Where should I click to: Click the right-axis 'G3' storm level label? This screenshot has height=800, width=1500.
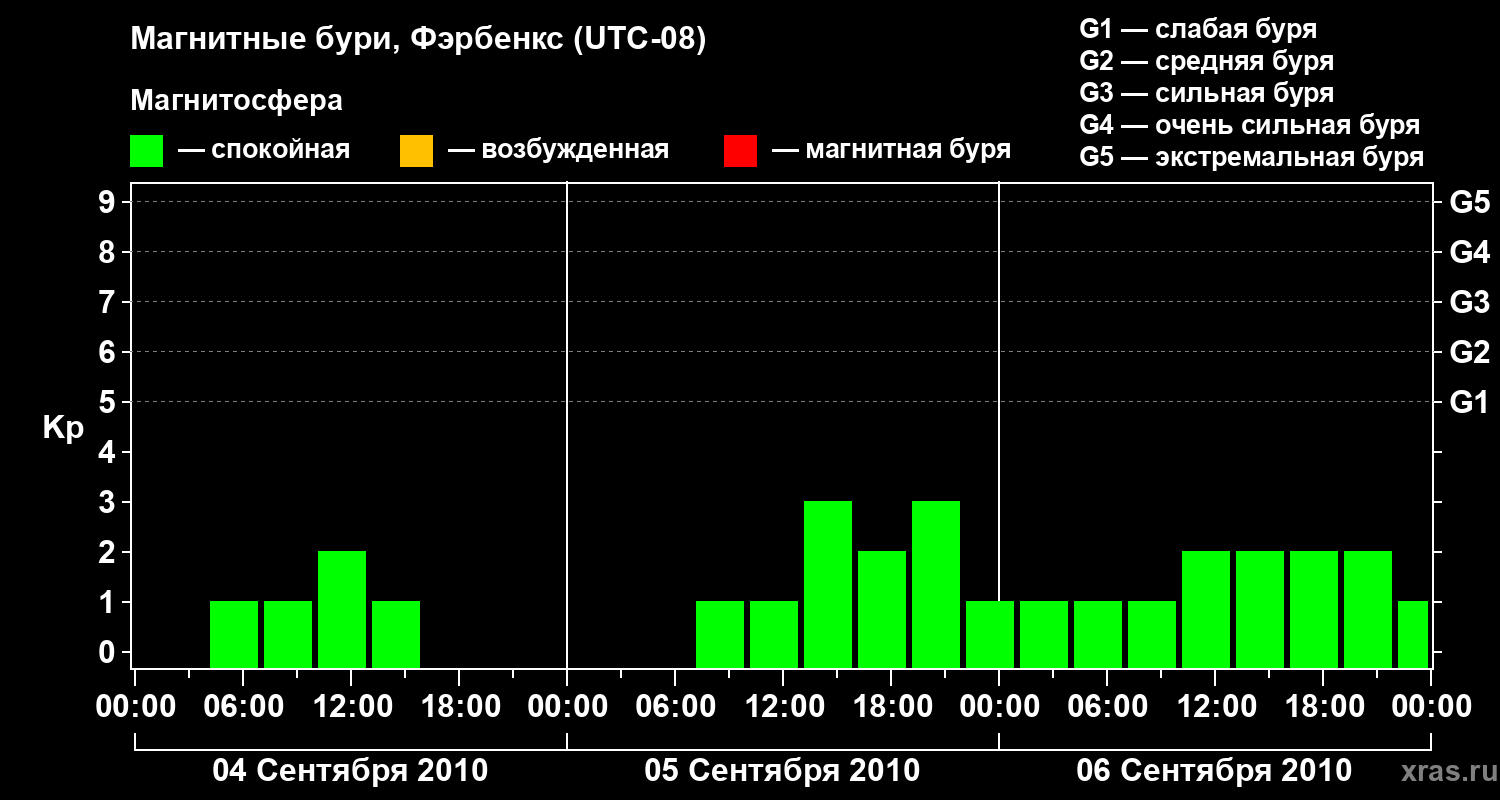1470,303
